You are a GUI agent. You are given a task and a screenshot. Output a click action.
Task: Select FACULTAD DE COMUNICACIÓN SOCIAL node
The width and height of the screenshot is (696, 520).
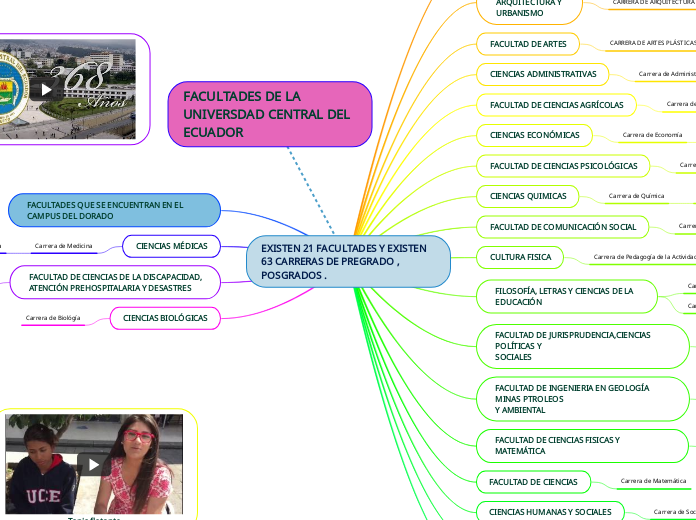point(563,227)
